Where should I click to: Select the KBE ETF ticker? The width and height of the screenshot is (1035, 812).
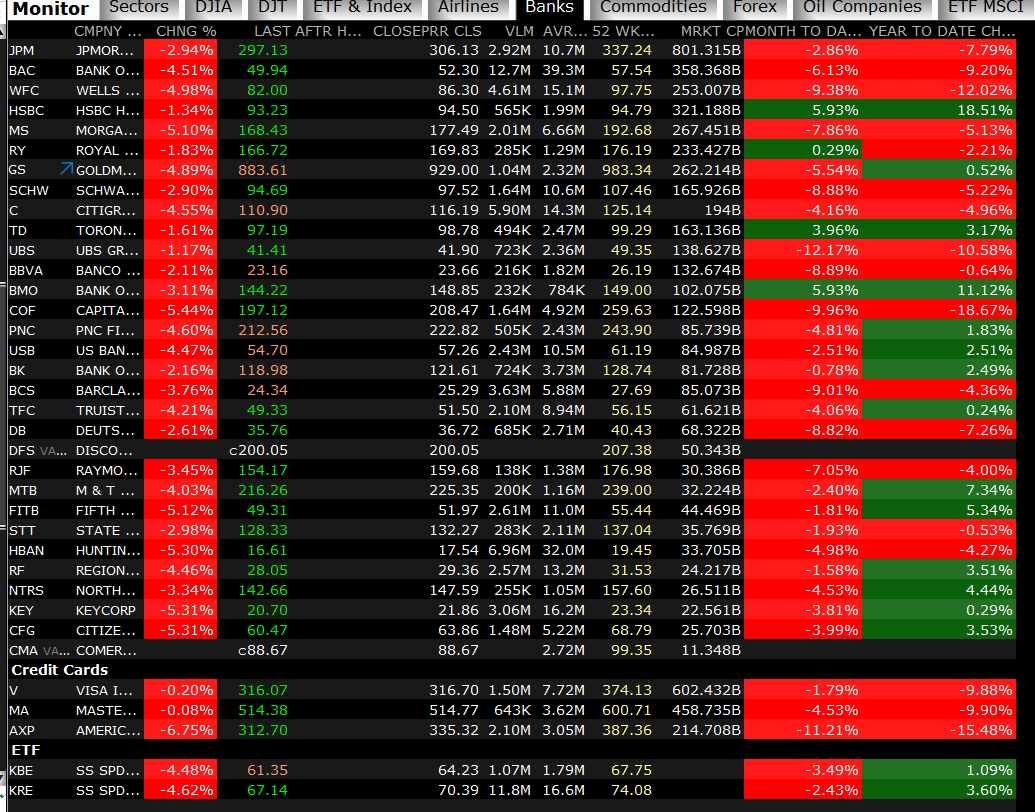pos(20,770)
